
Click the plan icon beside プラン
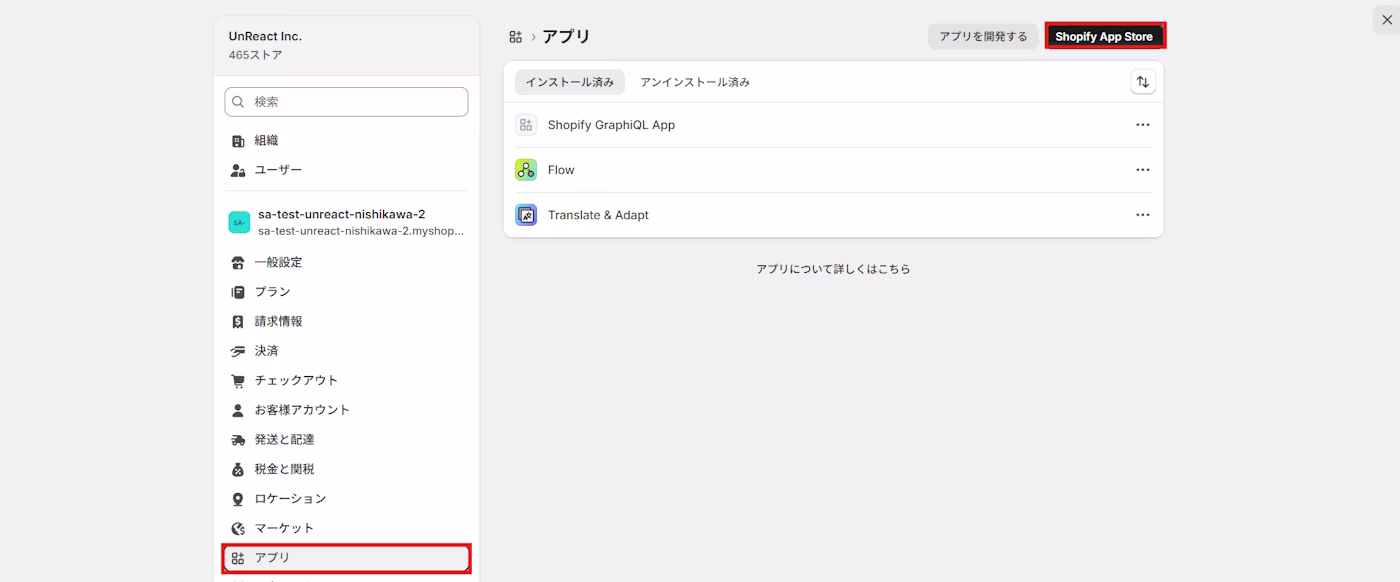coord(238,292)
